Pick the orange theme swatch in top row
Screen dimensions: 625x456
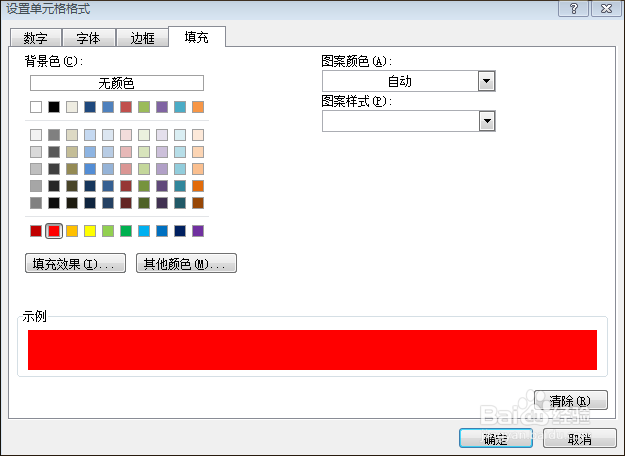[198, 107]
